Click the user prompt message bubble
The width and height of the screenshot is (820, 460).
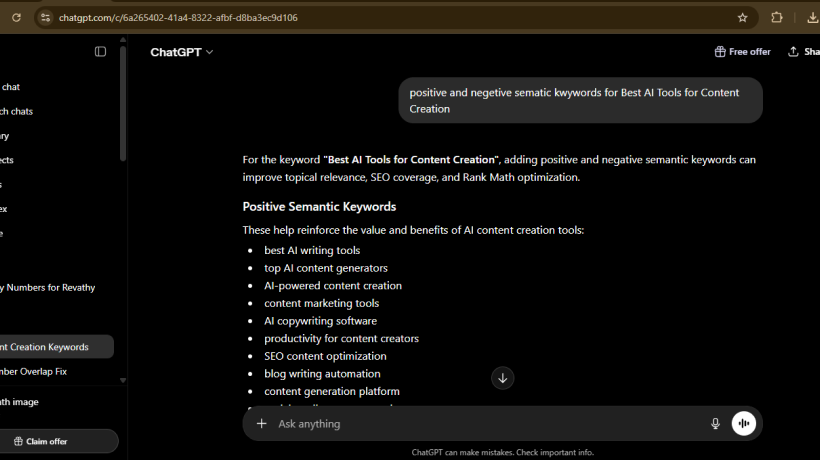pyautogui.click(x=580, y=100)
